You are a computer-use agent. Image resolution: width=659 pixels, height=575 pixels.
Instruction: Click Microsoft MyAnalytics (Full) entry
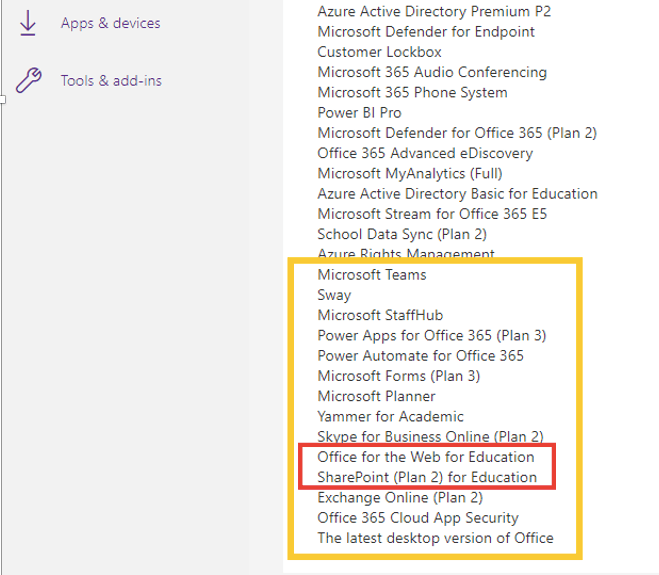[x=410, y=173]
